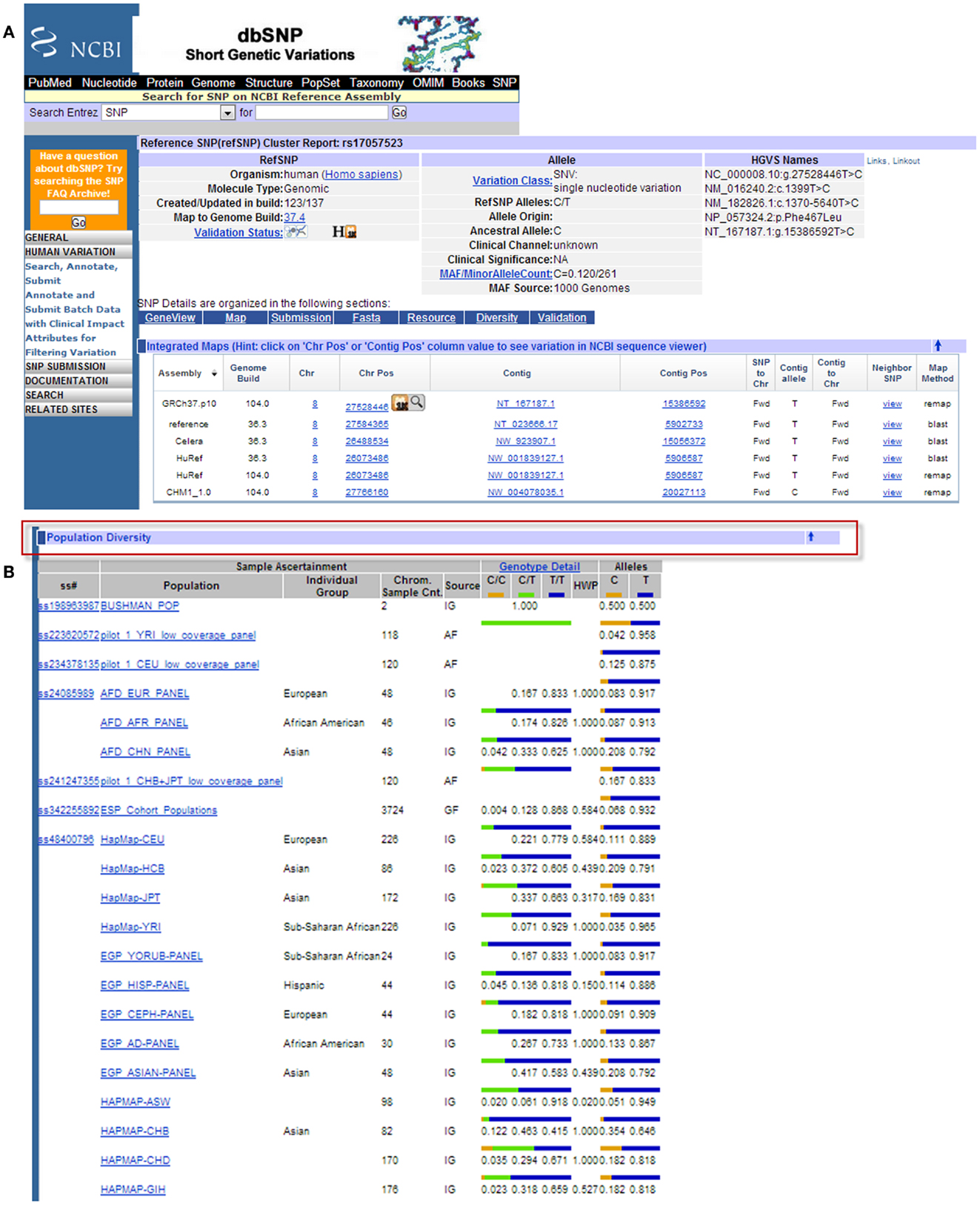The image size is (980, 1205).
Task: Open the HAPMAP-GIH population link
Action: point(133,1189)
